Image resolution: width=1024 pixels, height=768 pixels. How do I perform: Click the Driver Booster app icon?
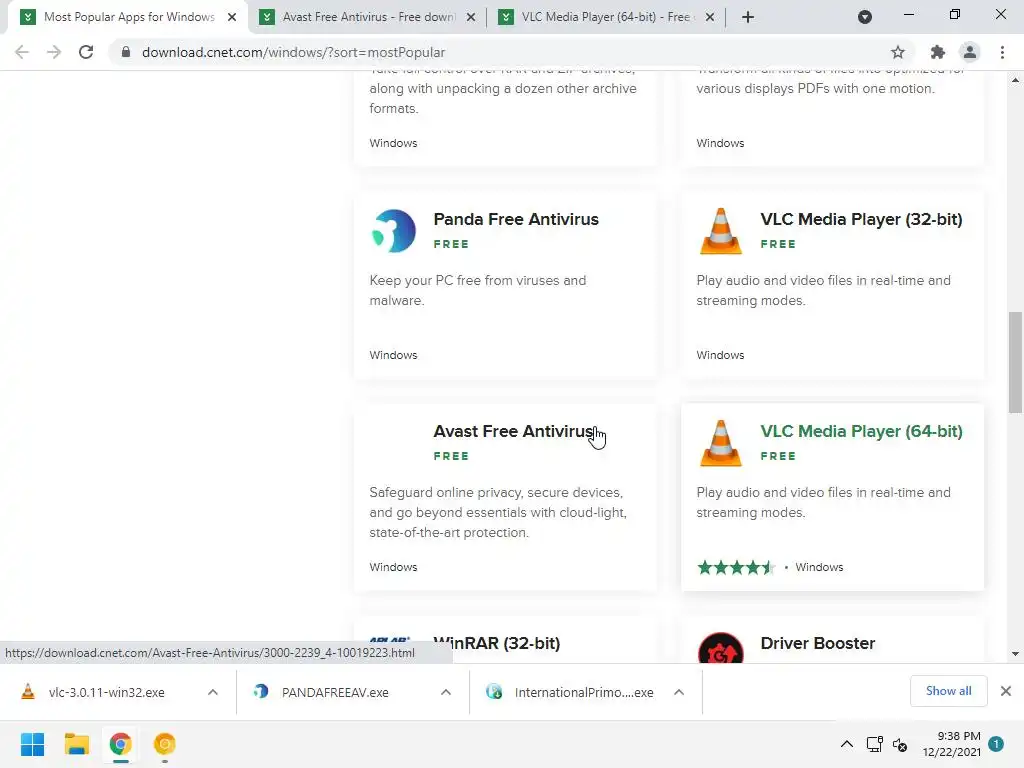(x=720, y=648)
